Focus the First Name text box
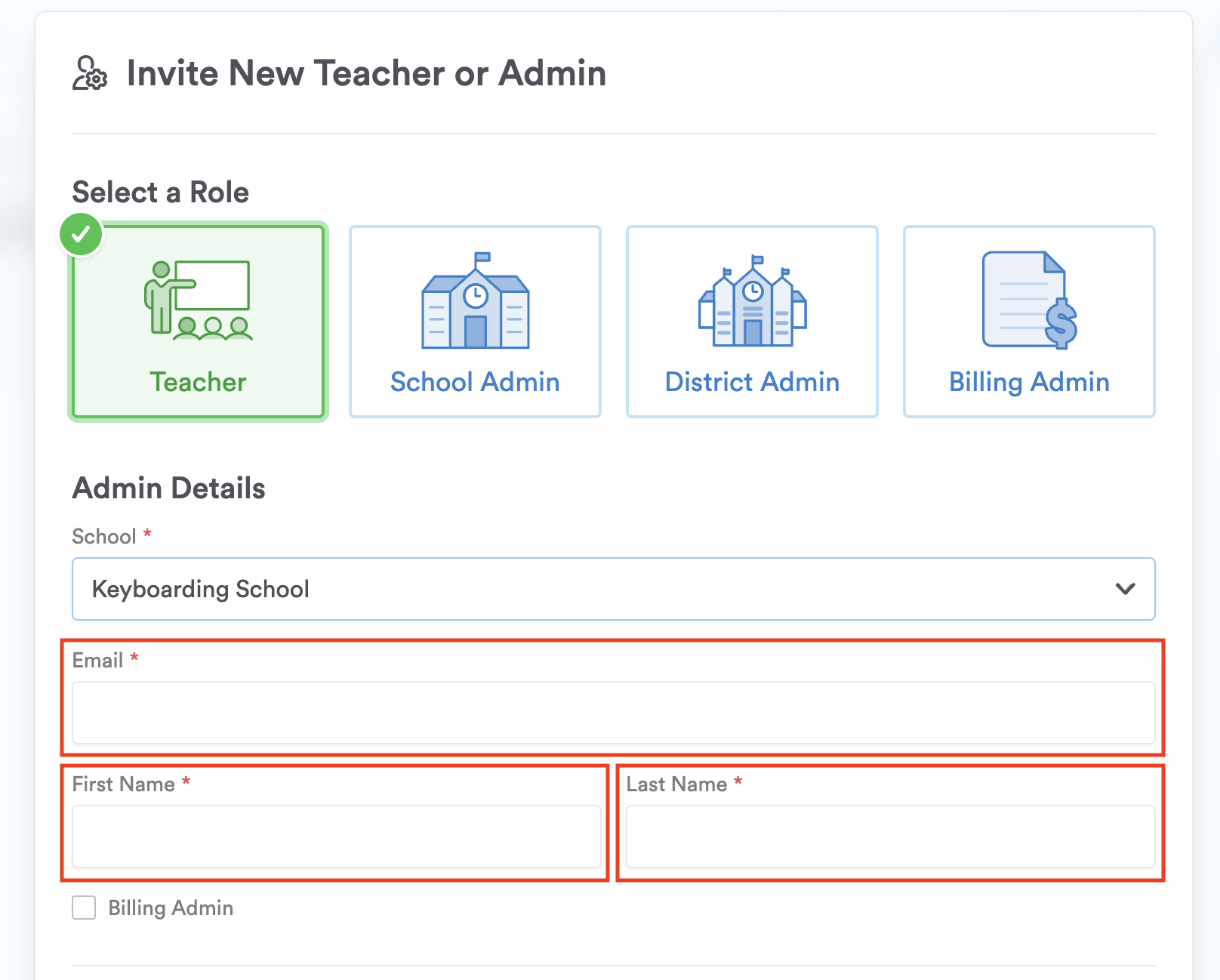1220x980 pixels. 337,837
